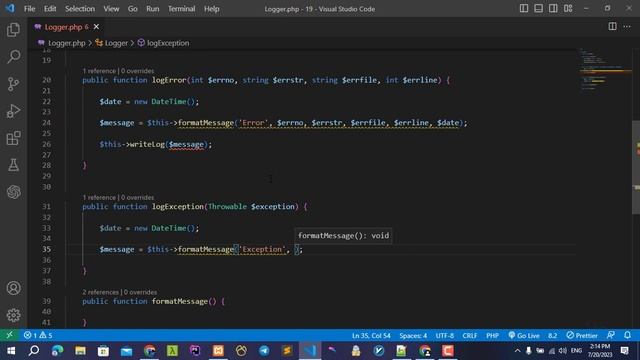Screen dimensions: 640x360
Task: Click the underlined $message on line 26
Action: (186, 144)
